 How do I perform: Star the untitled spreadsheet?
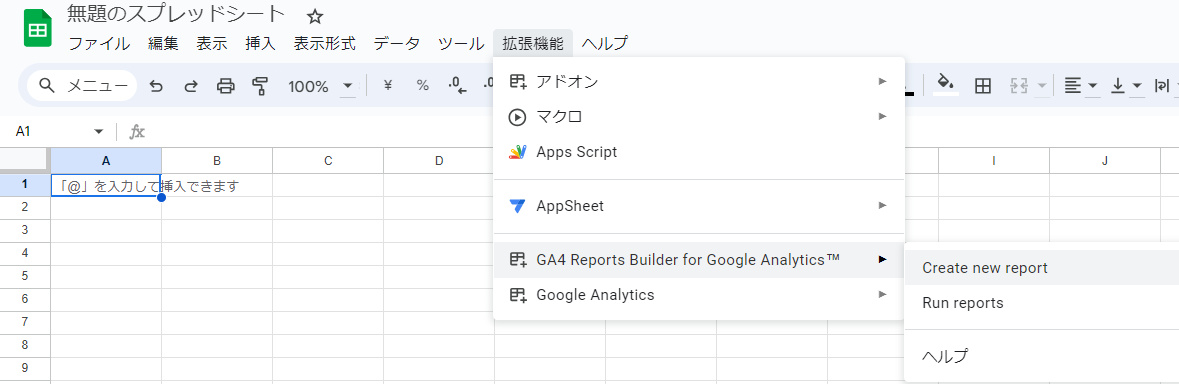point(315,16)
